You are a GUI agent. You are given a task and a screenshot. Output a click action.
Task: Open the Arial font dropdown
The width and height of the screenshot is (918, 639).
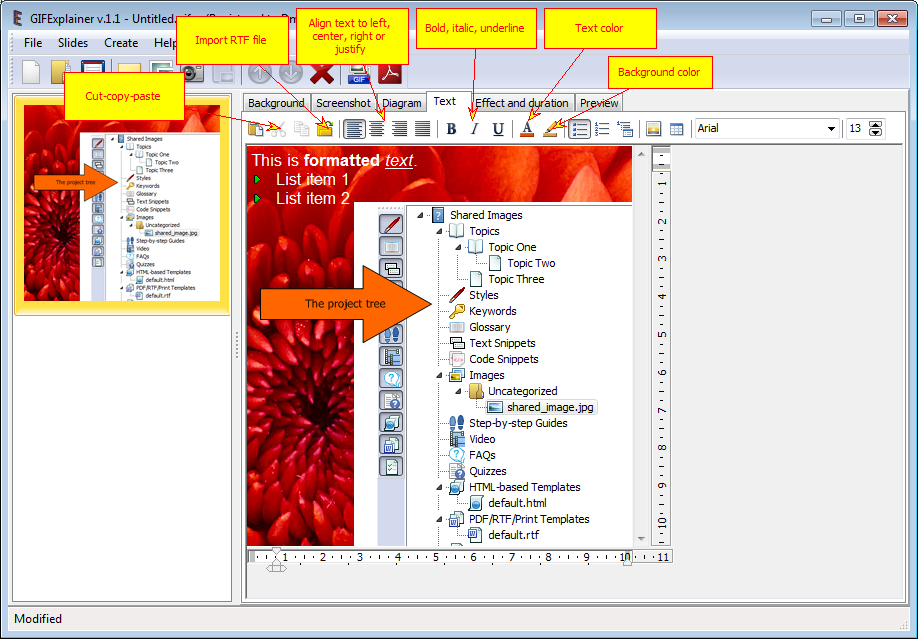point(766,129)
